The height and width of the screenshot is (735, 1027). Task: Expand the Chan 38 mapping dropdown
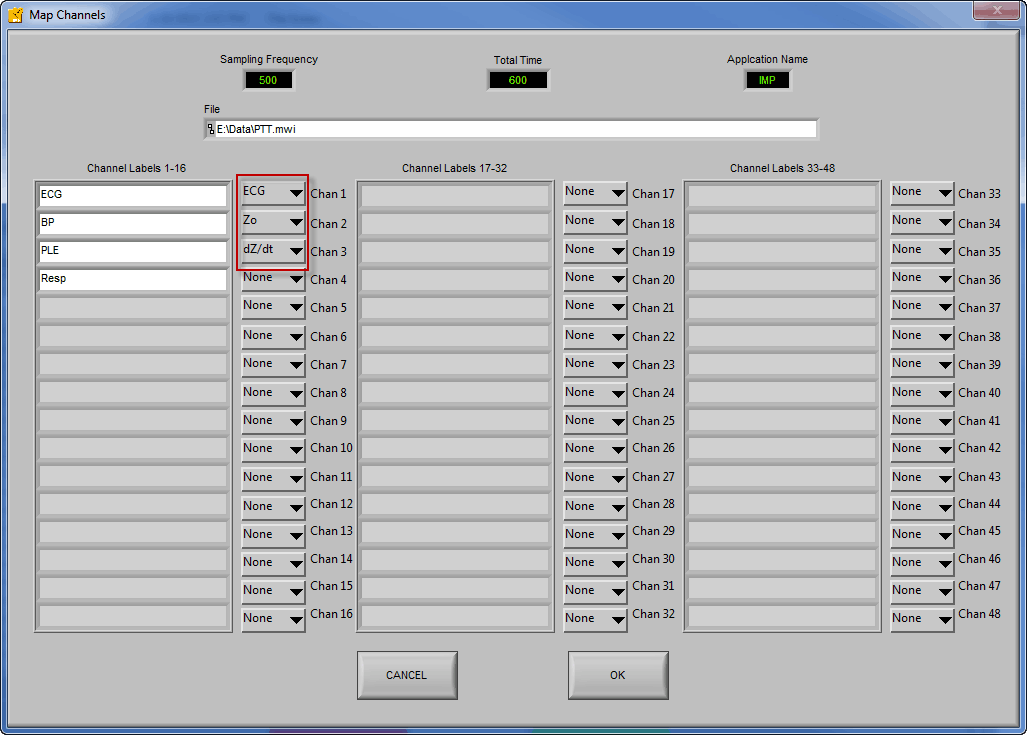point(922,337)
